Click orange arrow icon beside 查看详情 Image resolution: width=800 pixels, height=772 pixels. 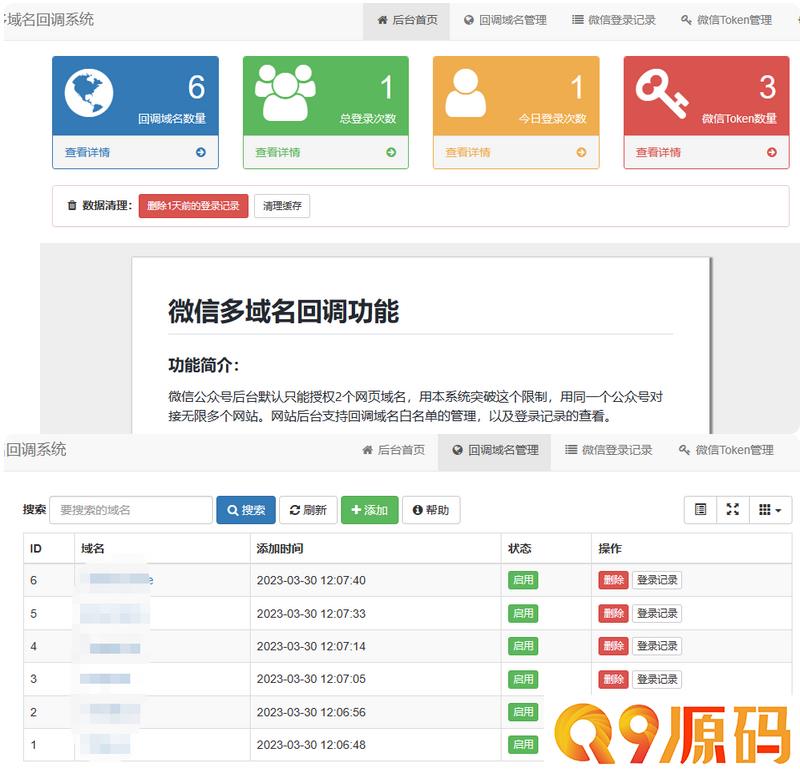581,152
